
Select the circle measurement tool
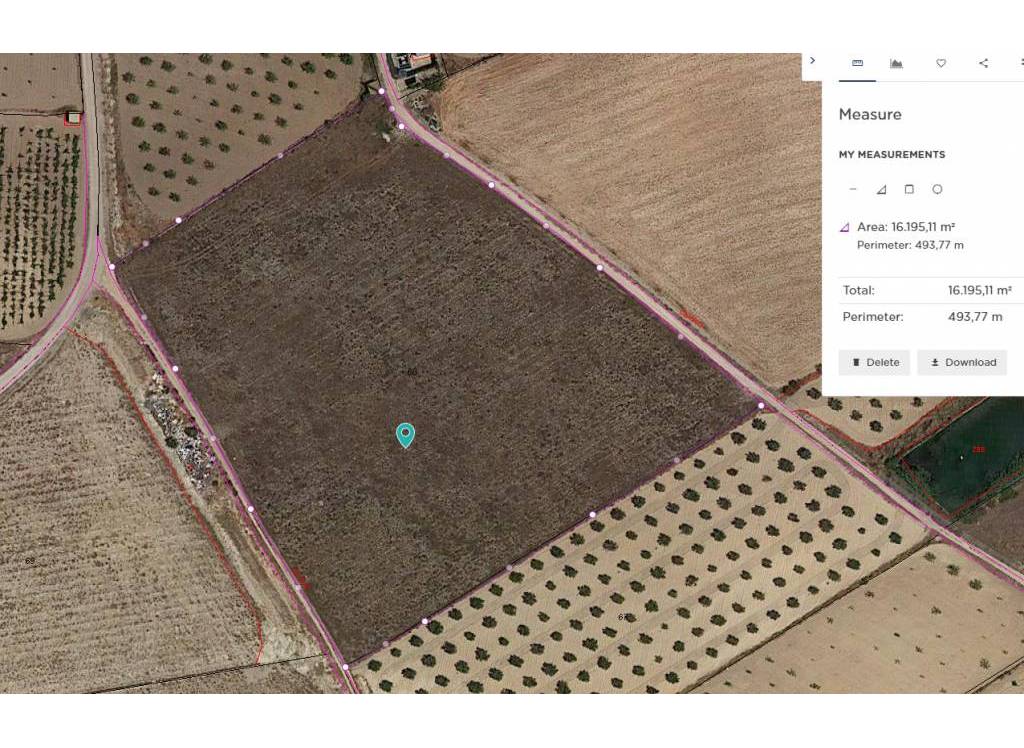pyautogui.click(x=937, y=188)
